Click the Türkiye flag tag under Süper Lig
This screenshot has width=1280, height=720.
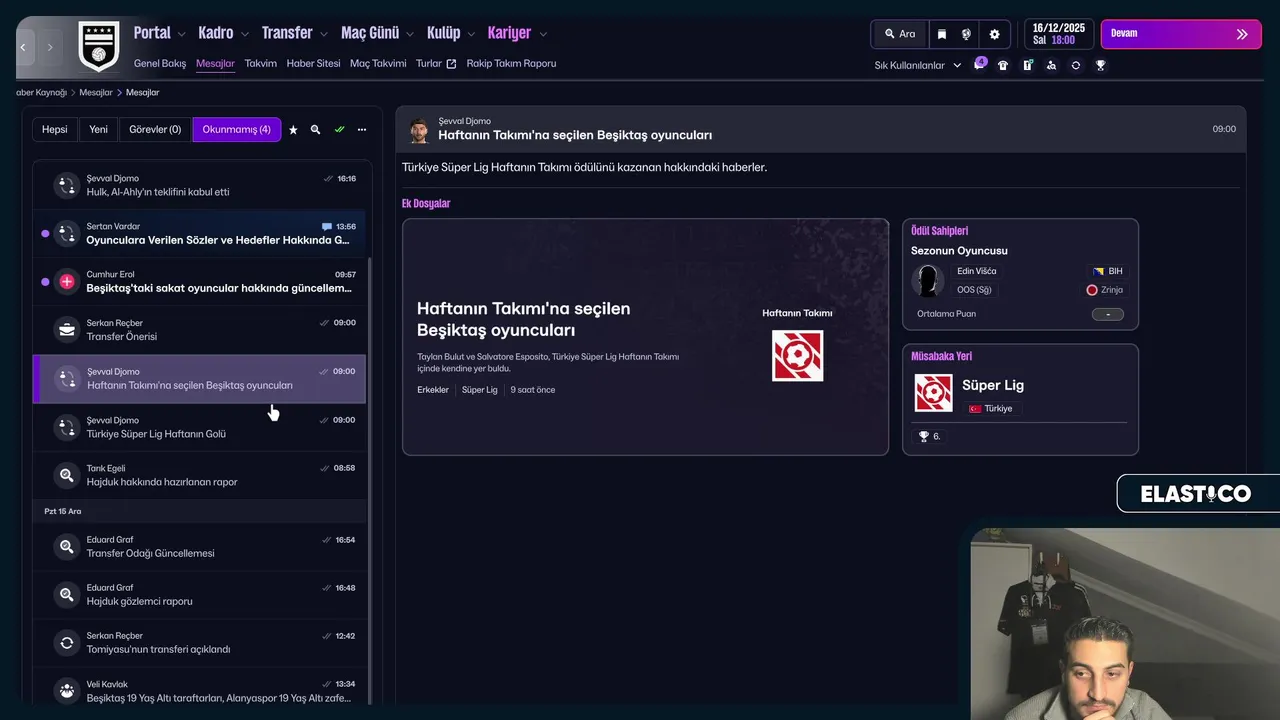coord(990,409)
